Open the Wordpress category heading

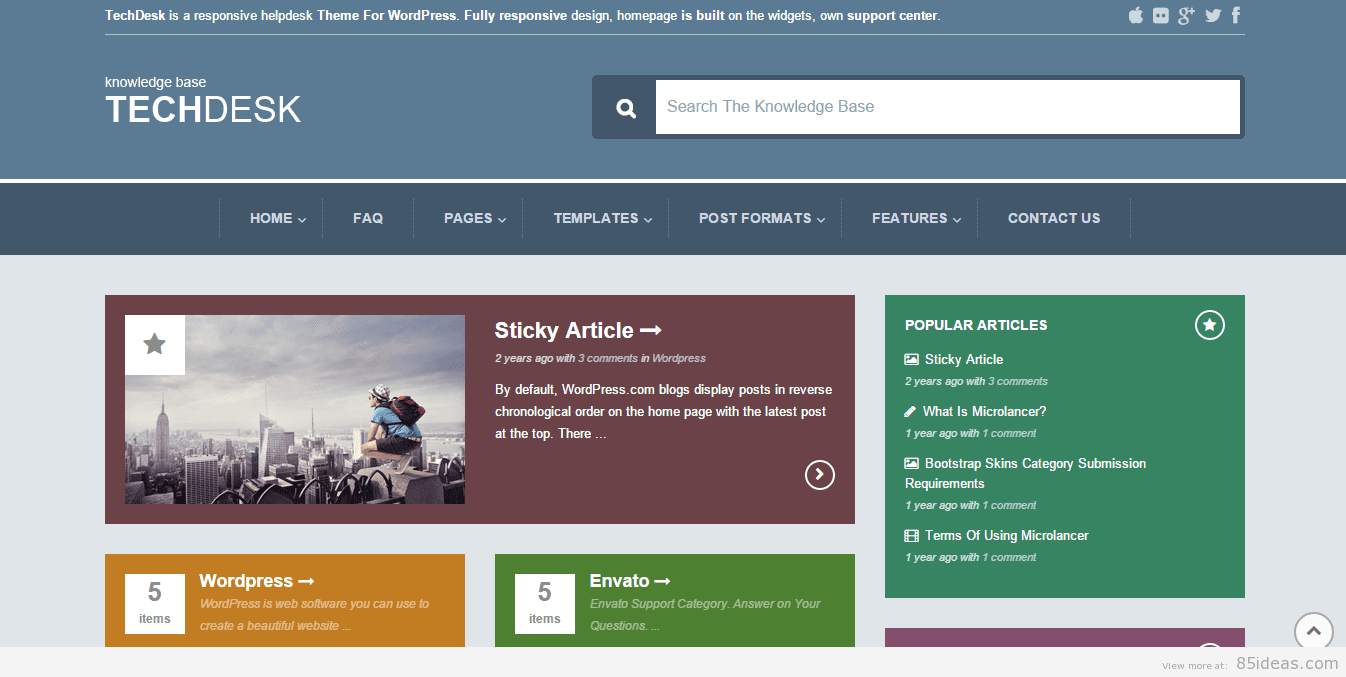click(257, 581)
